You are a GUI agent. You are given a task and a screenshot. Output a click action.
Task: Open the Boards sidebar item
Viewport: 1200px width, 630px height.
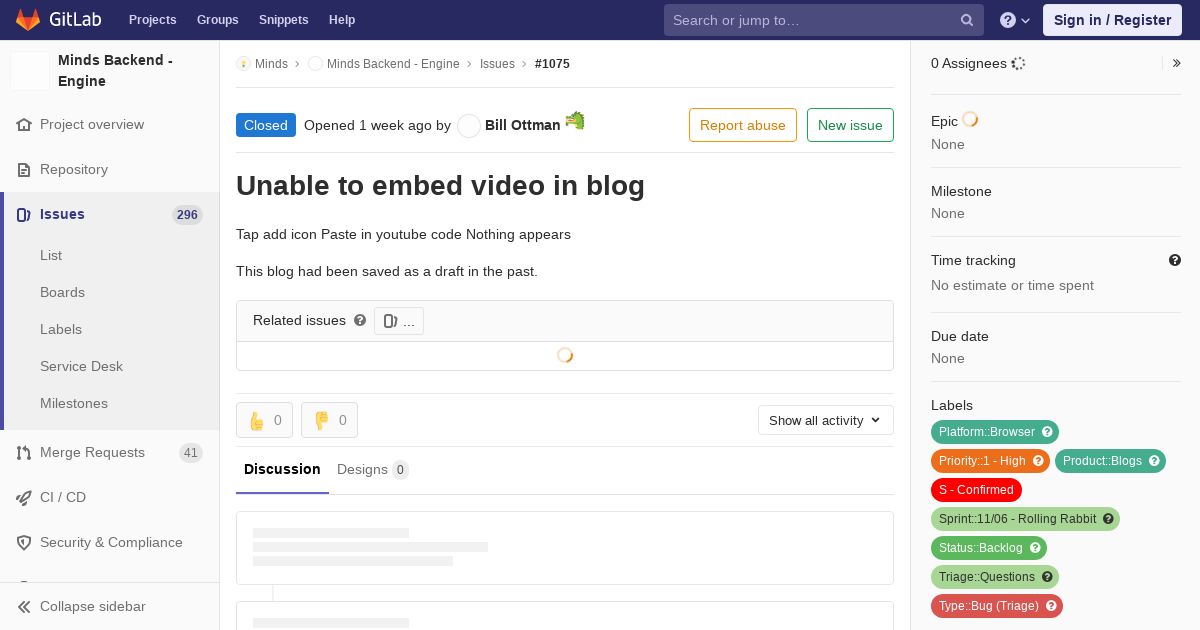click(x=62, y=292)
